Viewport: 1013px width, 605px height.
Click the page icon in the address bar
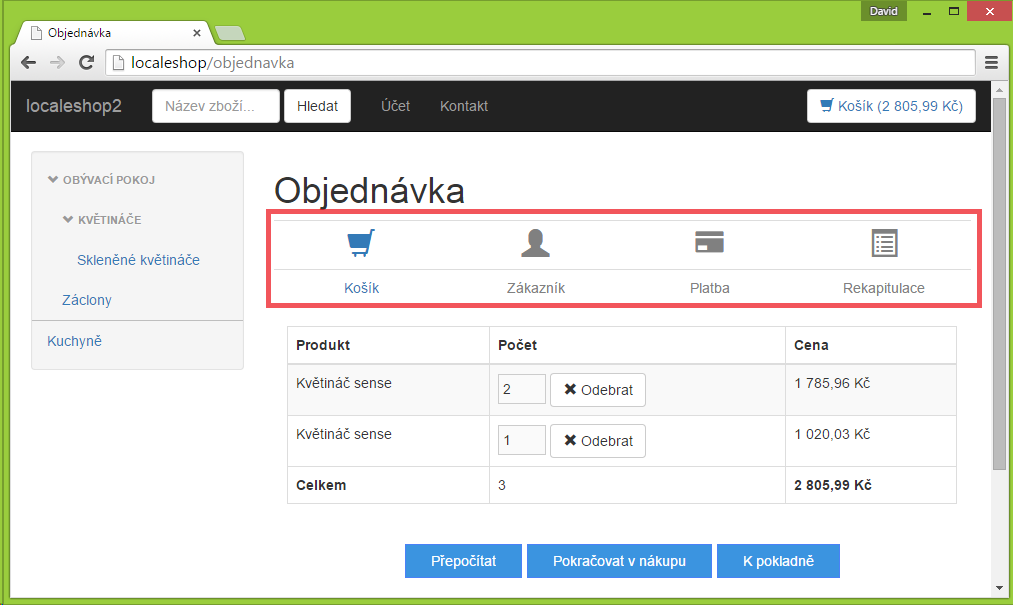click(116, 62)
